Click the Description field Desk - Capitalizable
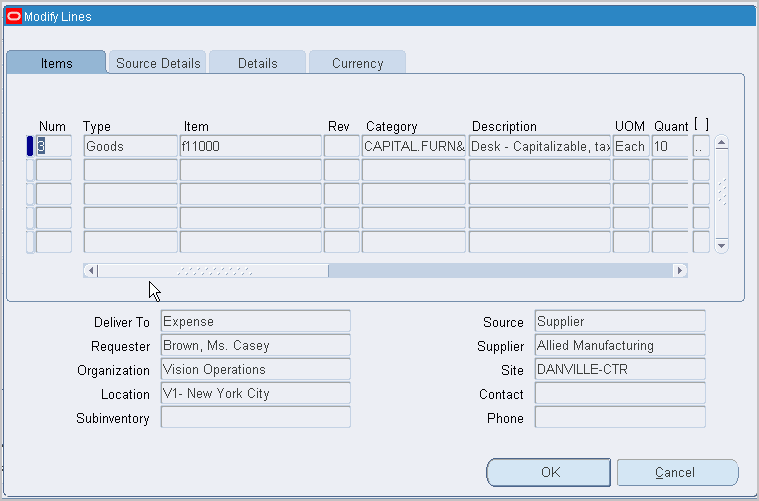759x501 pixels. (540, 146)
